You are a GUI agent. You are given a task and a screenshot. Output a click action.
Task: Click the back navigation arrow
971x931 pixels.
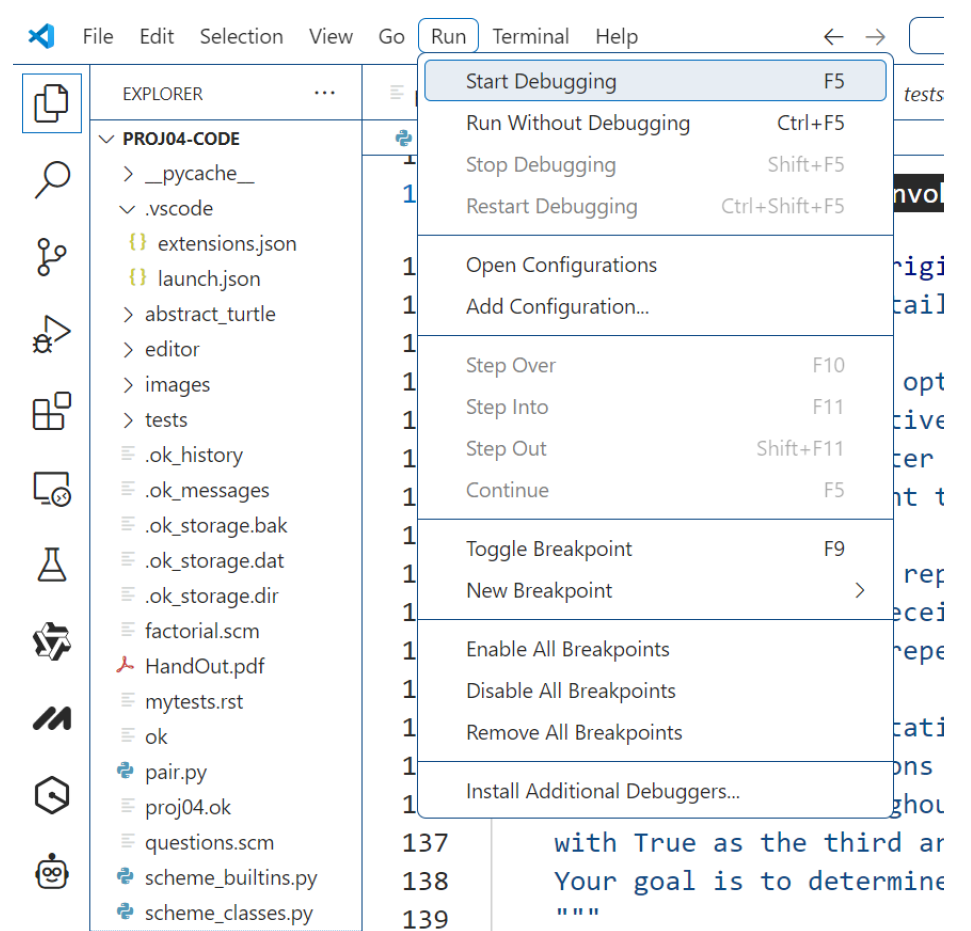coord(833,37)
